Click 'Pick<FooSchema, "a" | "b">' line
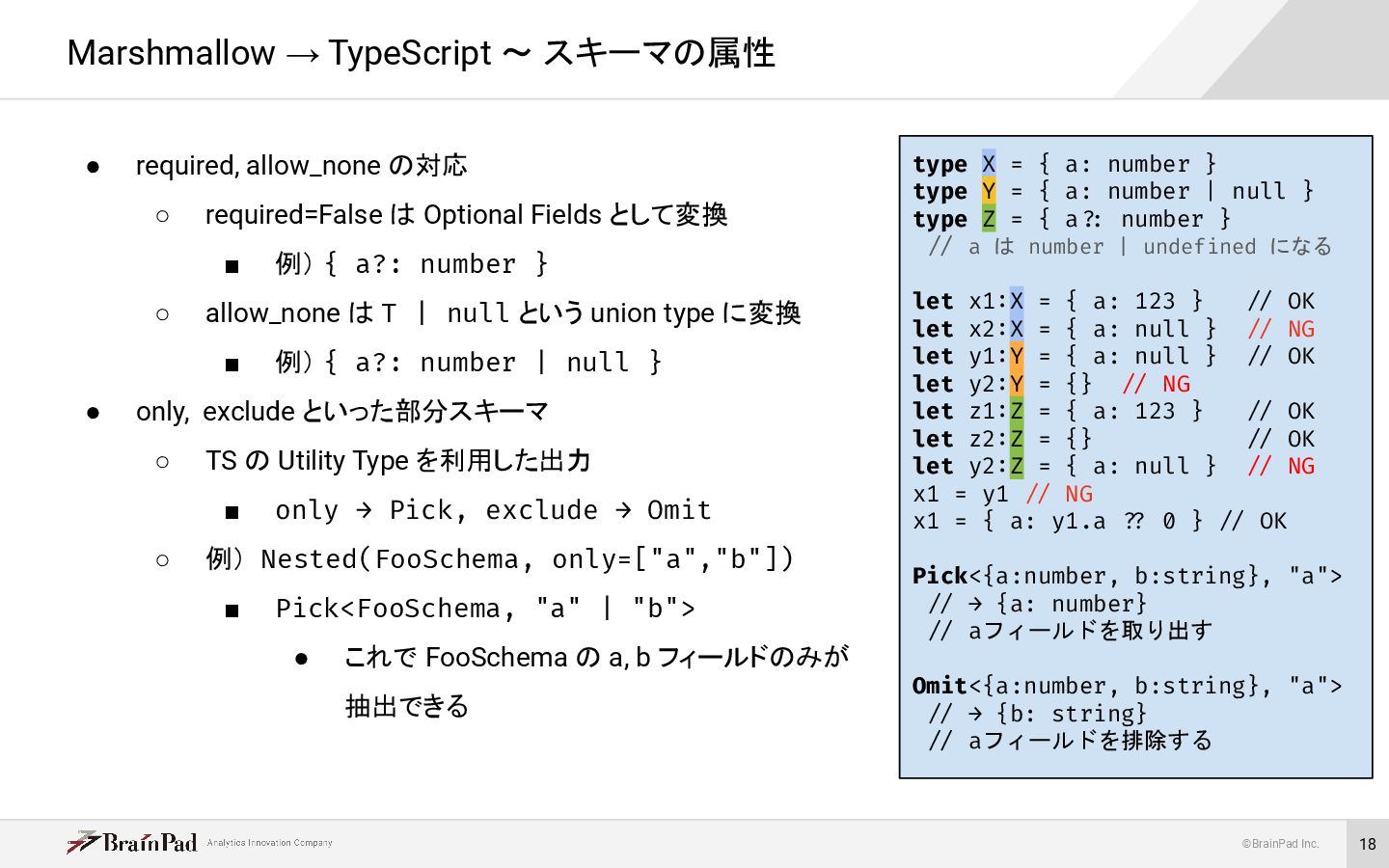This screenshot has height=868, width=1389. pos(485,609)
